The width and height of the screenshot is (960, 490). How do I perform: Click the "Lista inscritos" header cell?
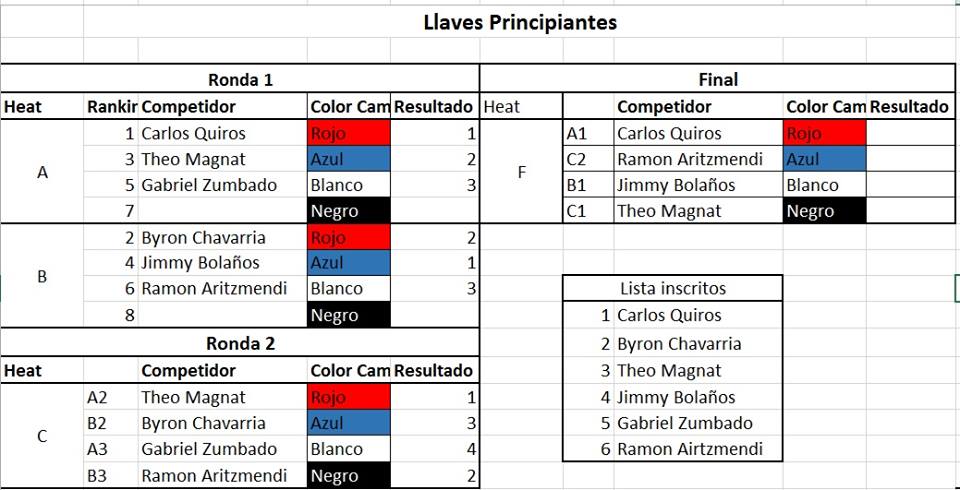click(x=672, y=289)
